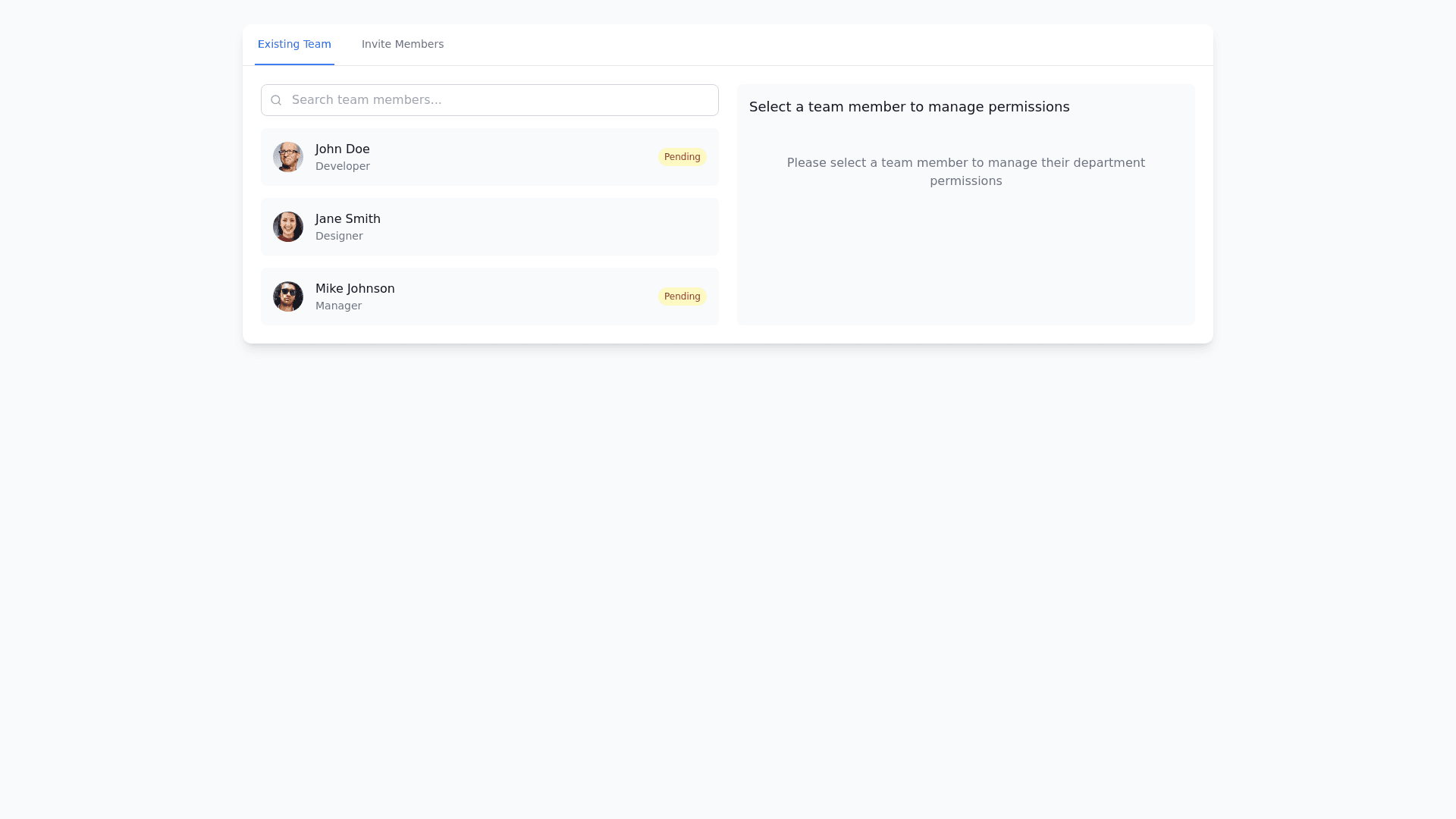Click John Doe's avatar photo
The image size is (1456, 819).
(288, 157)
